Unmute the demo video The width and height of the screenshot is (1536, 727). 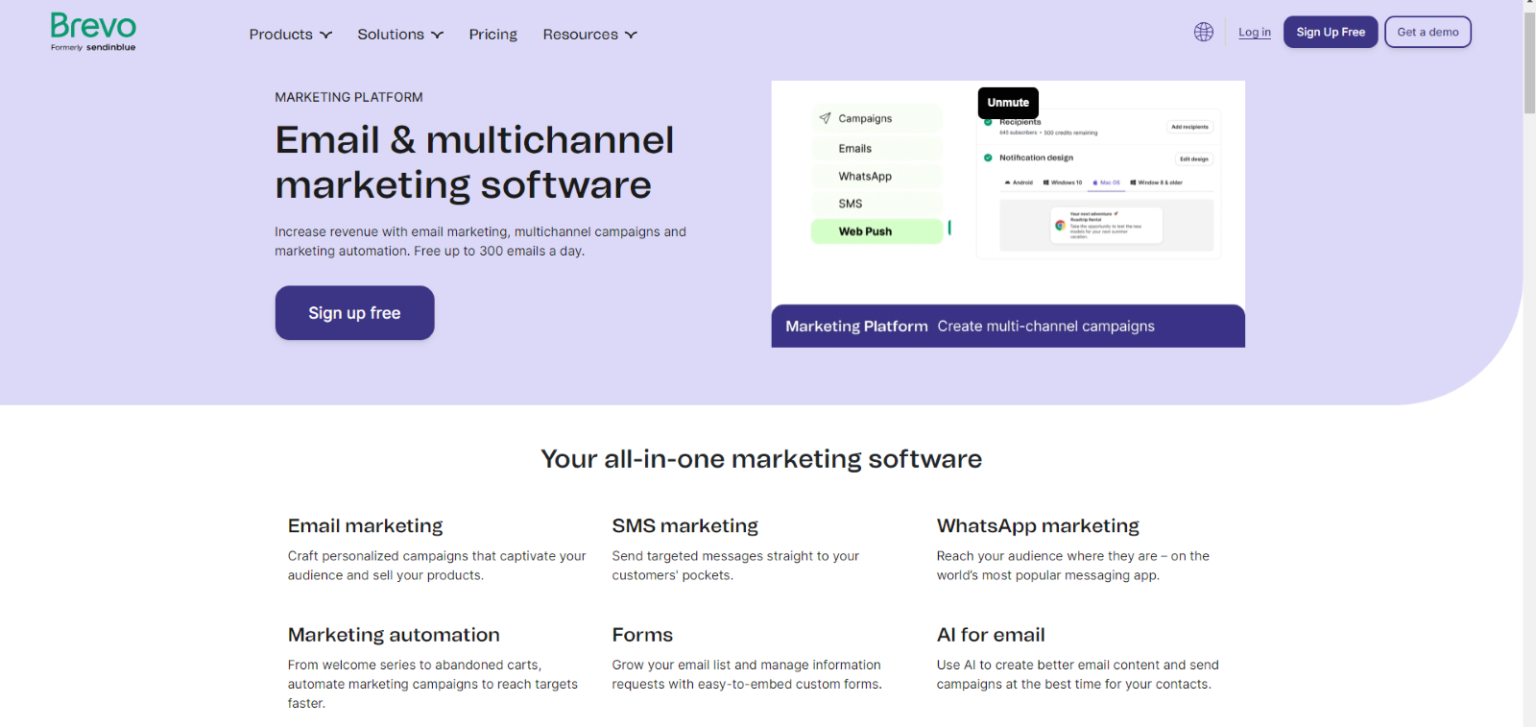[1008, 103]
